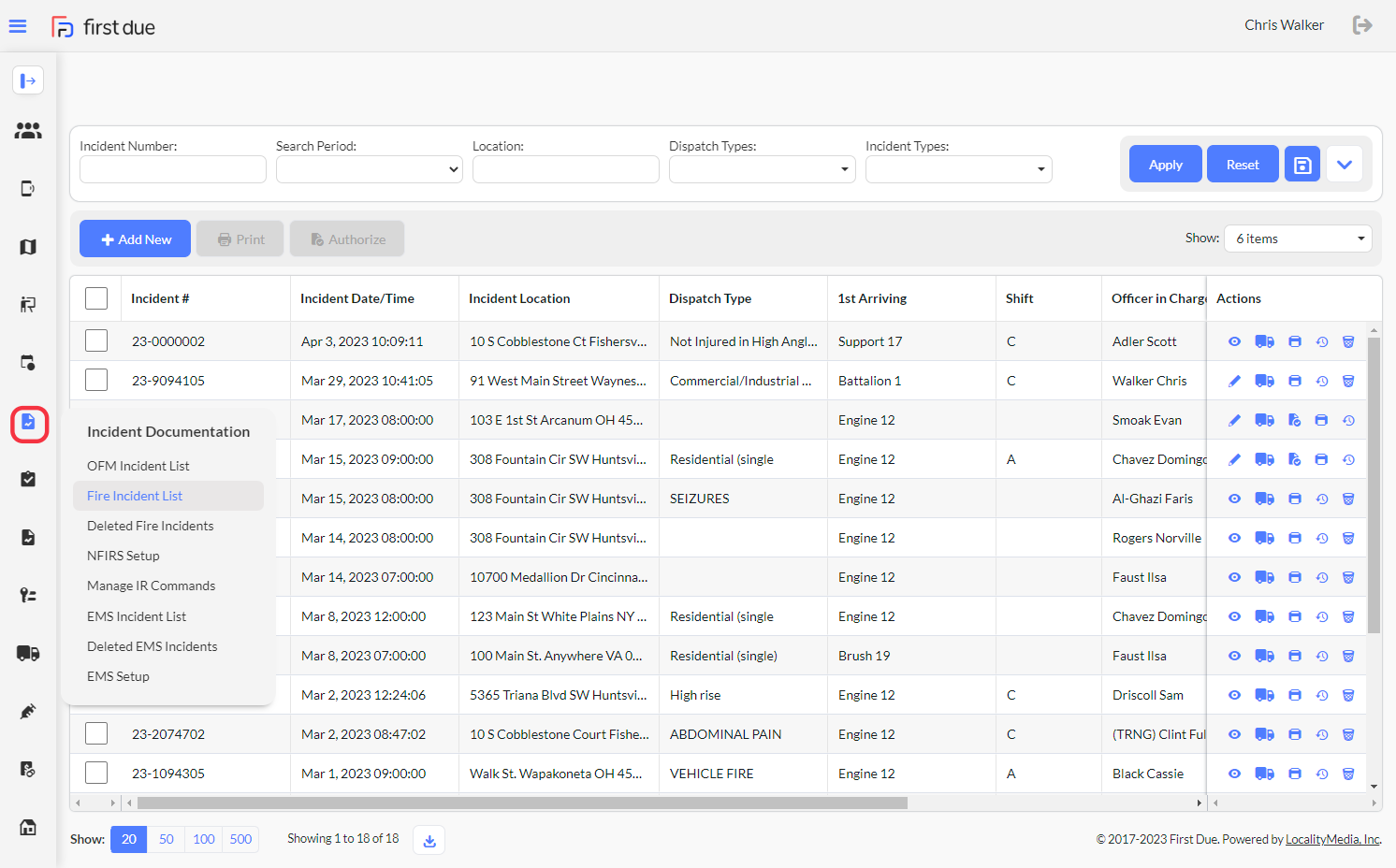Open the building sidebar icon at bottom
The height and width of the screenshot is (868, 1396).
pyautogui.click(x=28, y=827)
